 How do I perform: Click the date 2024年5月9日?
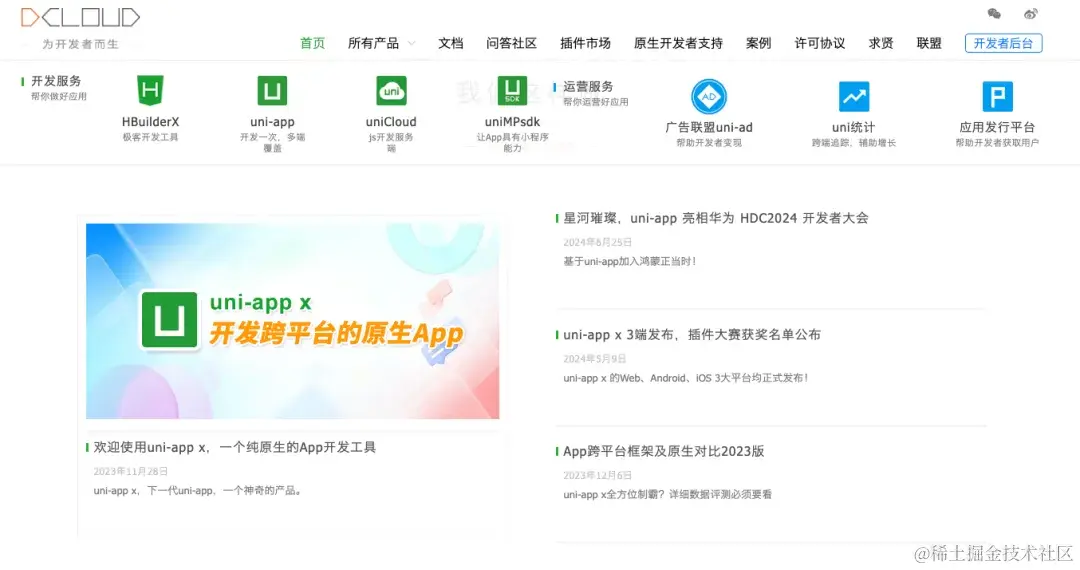click(x=594, y=359)
